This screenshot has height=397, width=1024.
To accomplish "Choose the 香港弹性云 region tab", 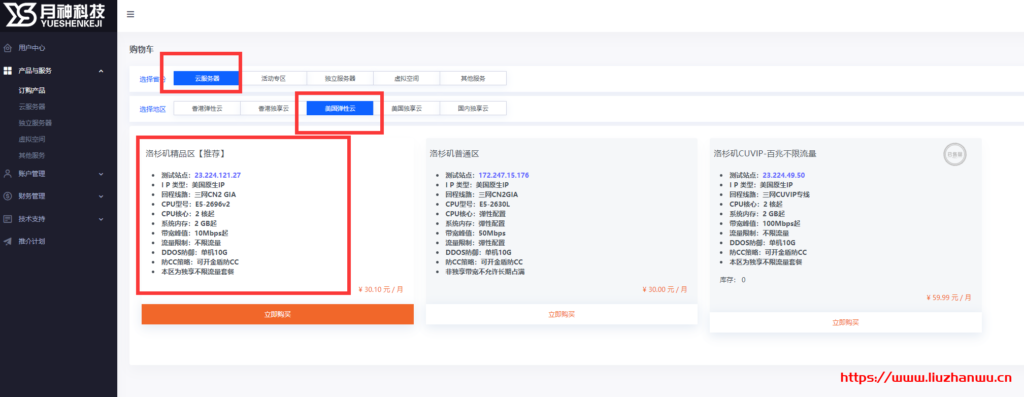I will [x=207, y=108].
